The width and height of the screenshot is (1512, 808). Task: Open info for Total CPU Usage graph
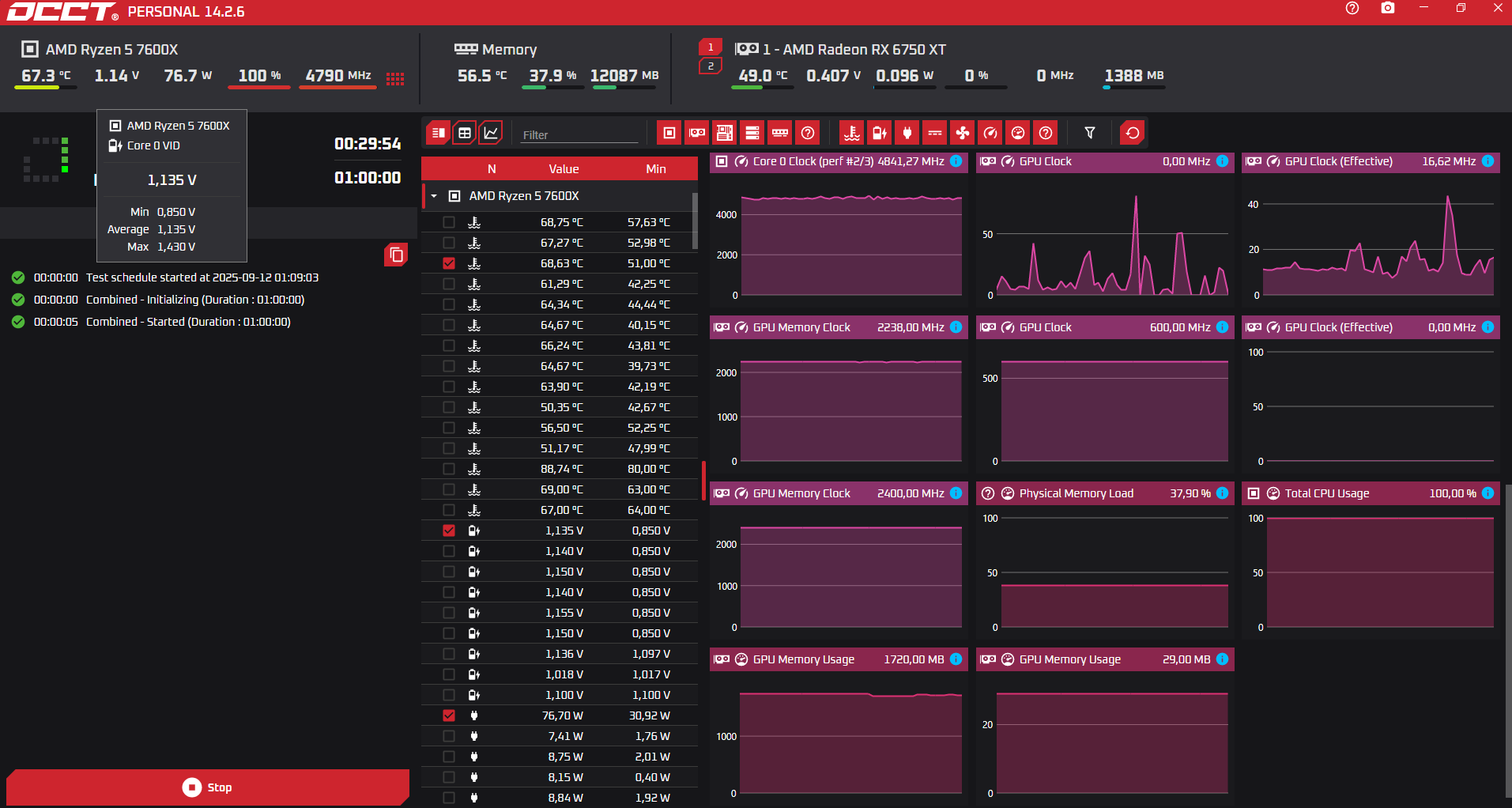coord(1488,493)
